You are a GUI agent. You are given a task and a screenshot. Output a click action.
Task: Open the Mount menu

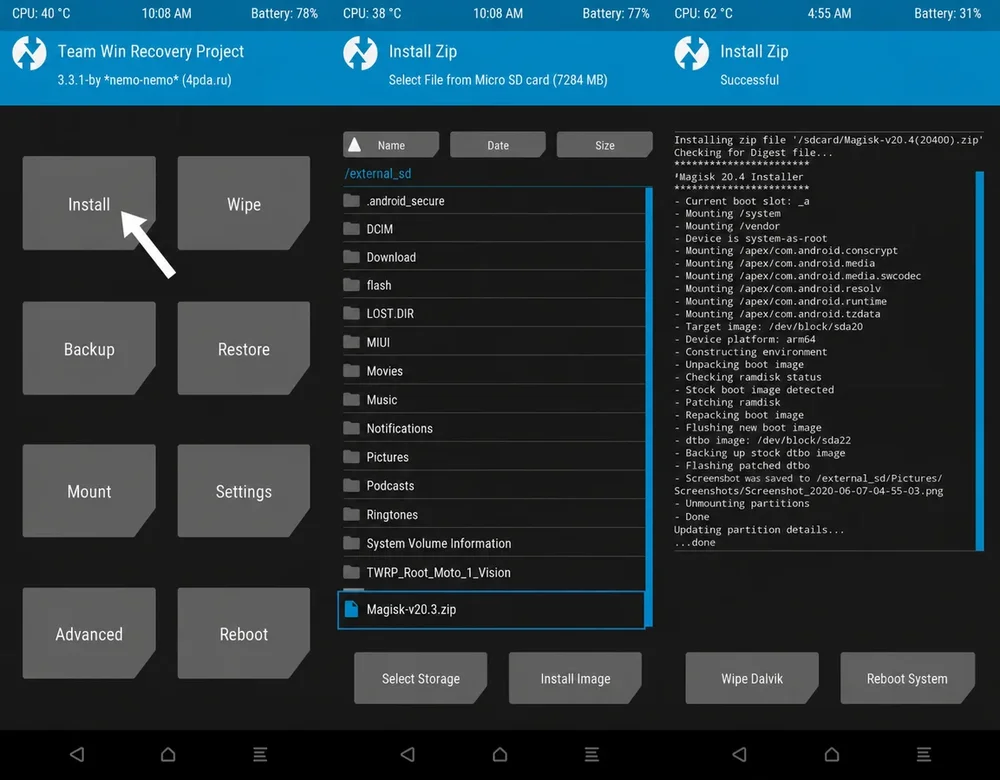click(x=89, y=490)
